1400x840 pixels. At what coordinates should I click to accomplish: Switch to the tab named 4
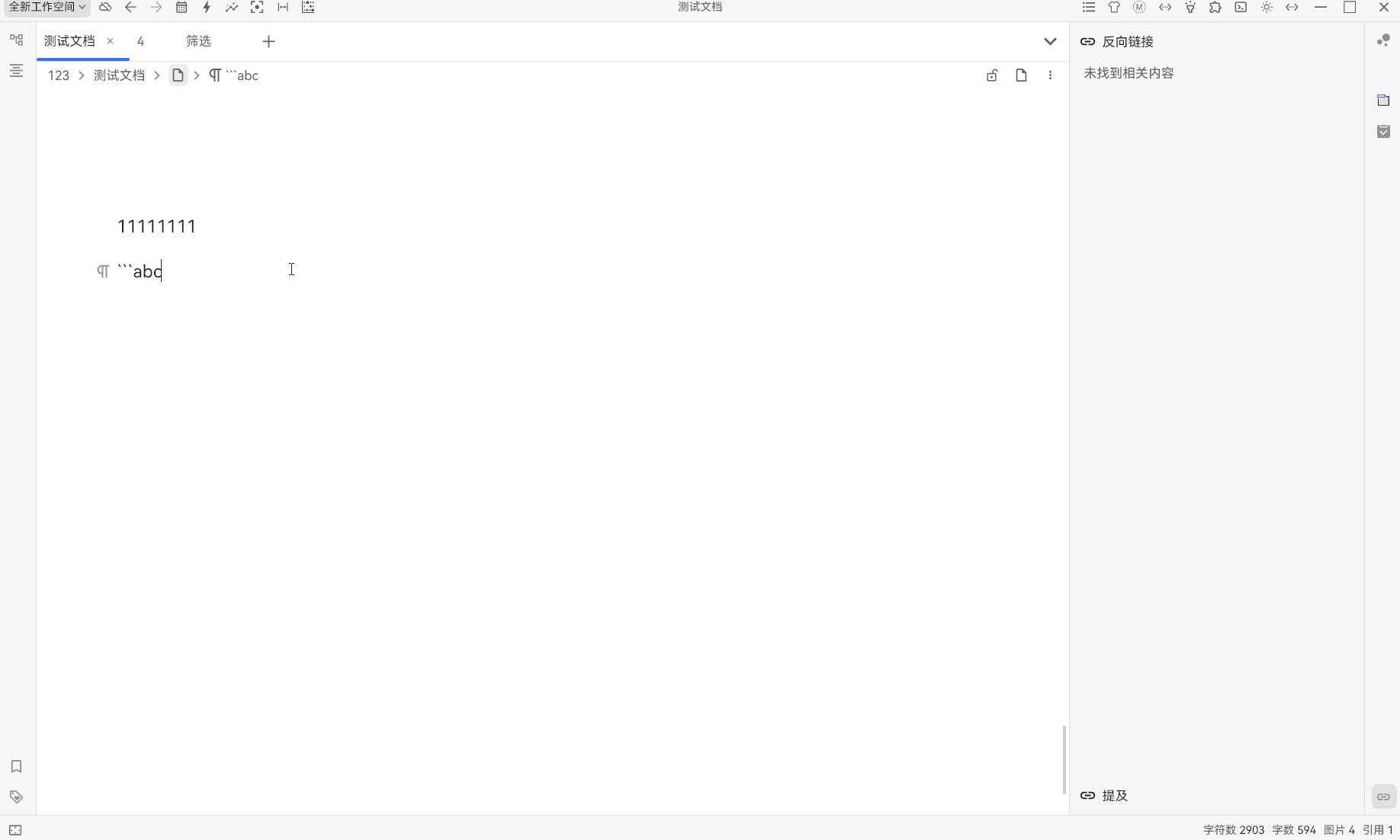[x=140, y=41]
